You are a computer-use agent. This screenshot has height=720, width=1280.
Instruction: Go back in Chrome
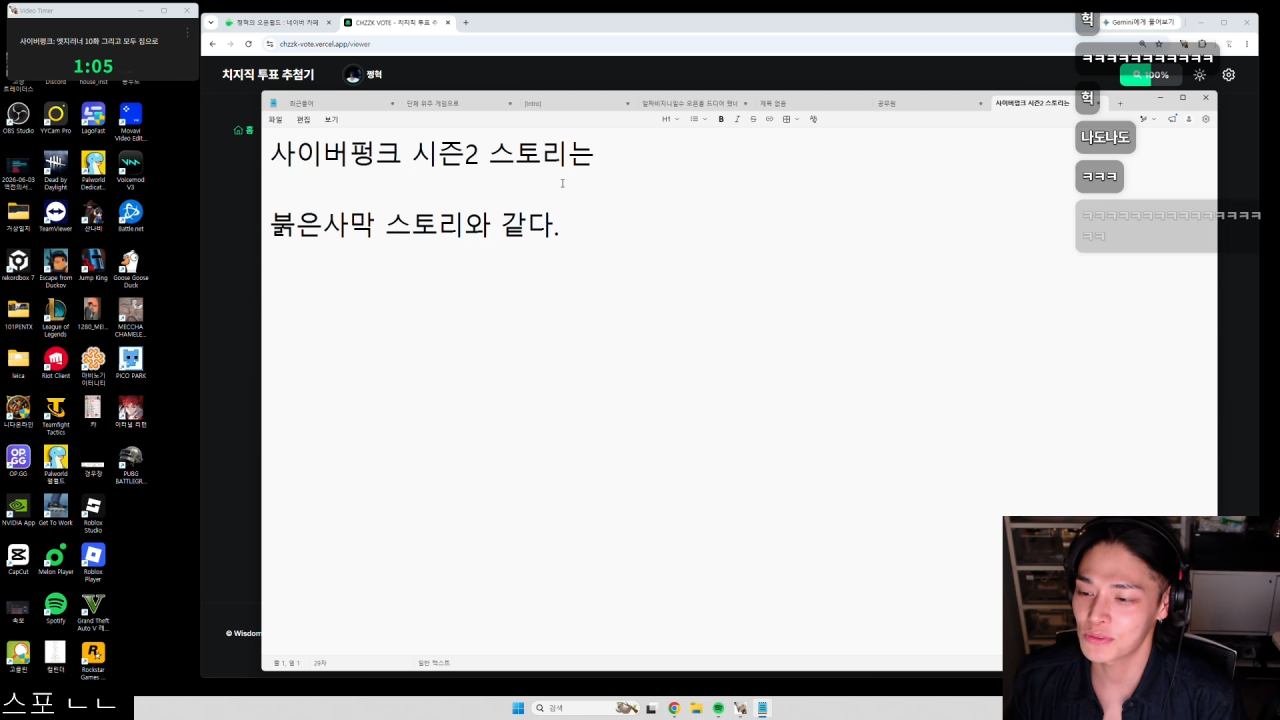[x=212, y=44]
